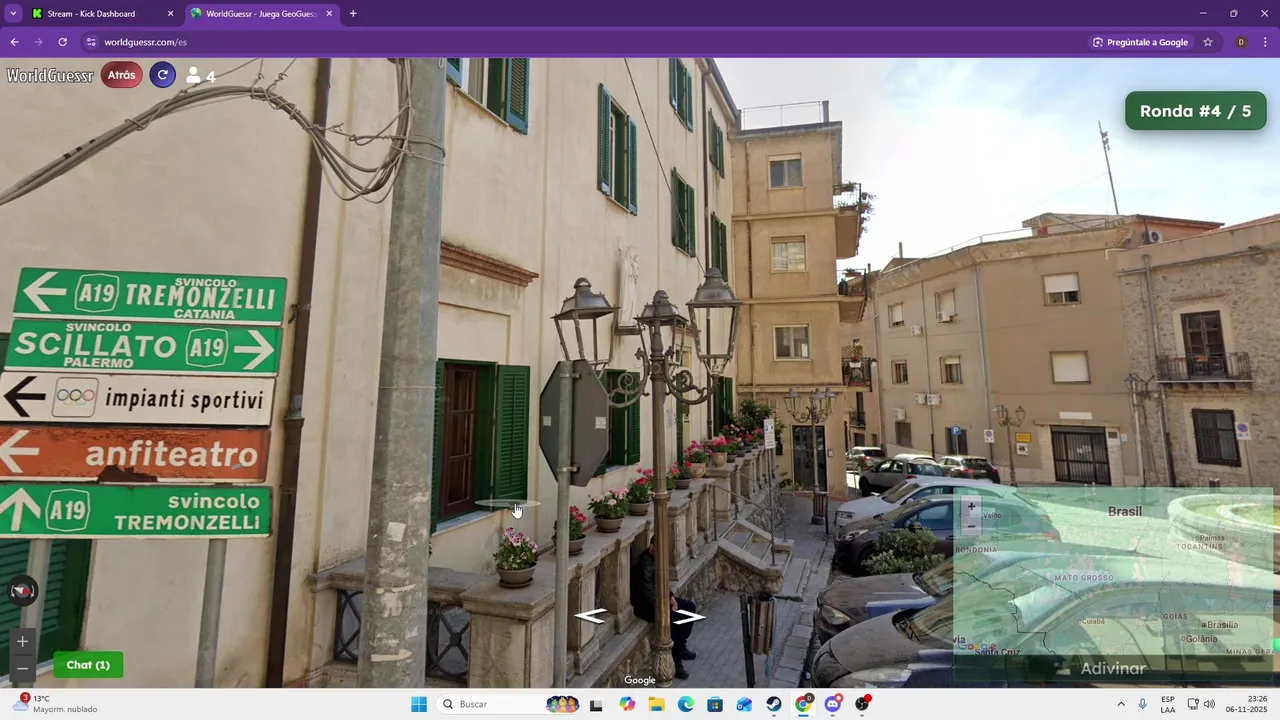
Task: Click Pregúntale a Google button
Action: pos(1140,42)
